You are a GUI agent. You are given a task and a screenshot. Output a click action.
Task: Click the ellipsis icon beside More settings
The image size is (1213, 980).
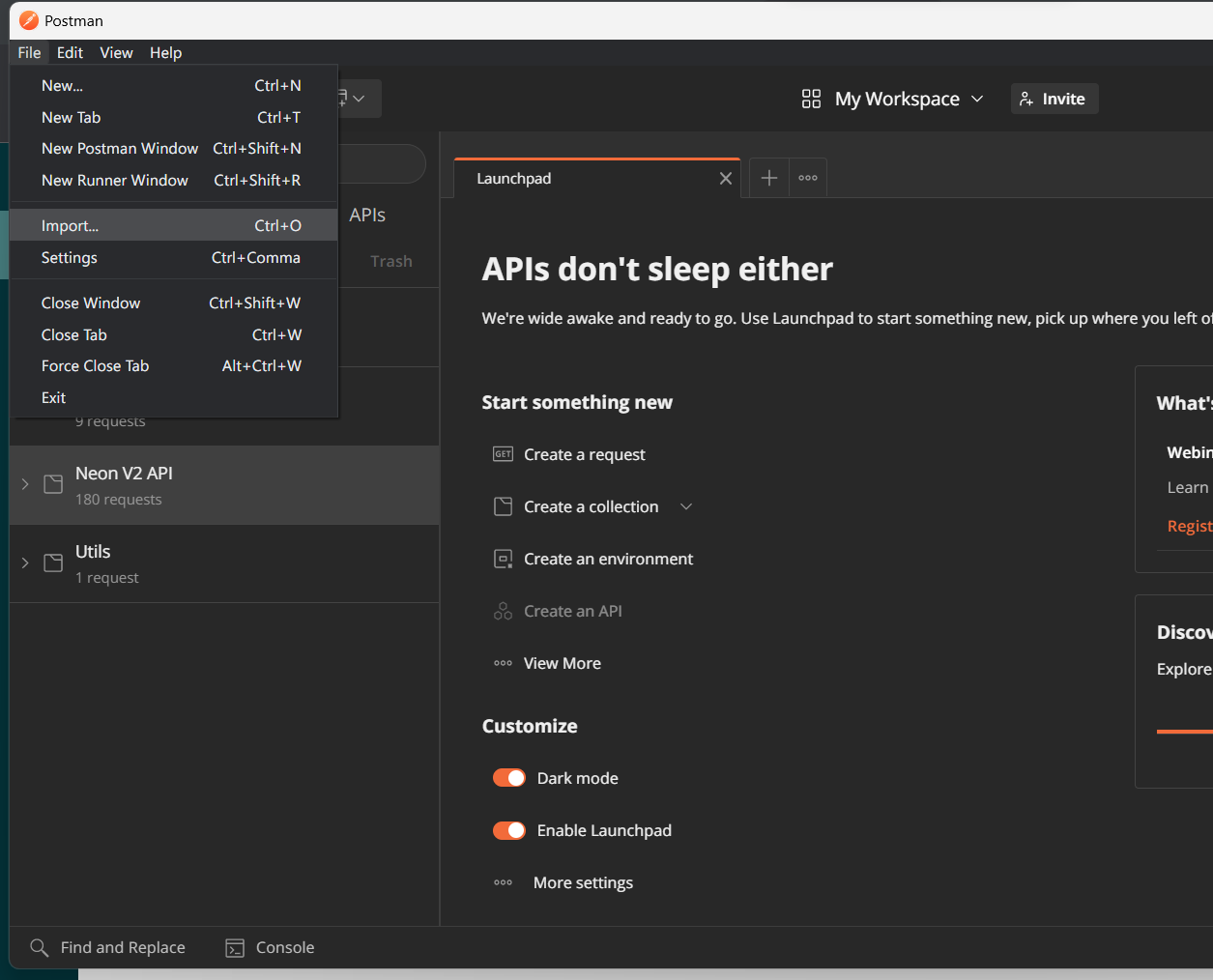click(x=503, y=882)
